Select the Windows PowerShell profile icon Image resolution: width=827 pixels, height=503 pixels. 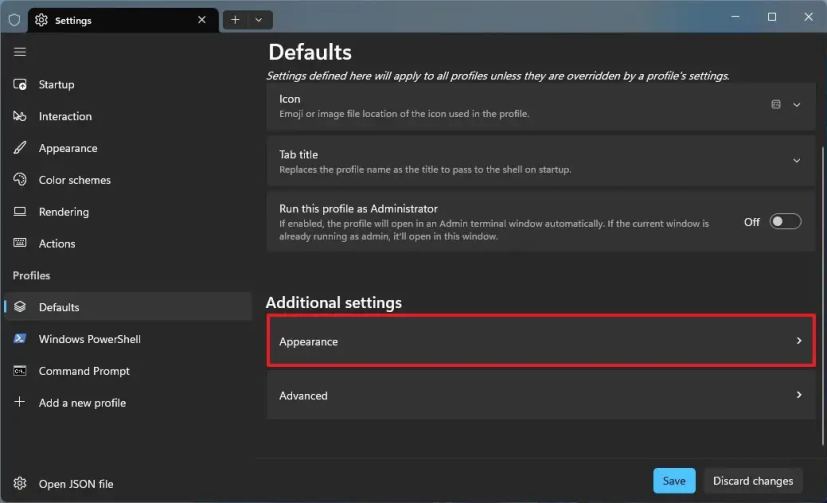pyautogui.click(x=20, y=339)
